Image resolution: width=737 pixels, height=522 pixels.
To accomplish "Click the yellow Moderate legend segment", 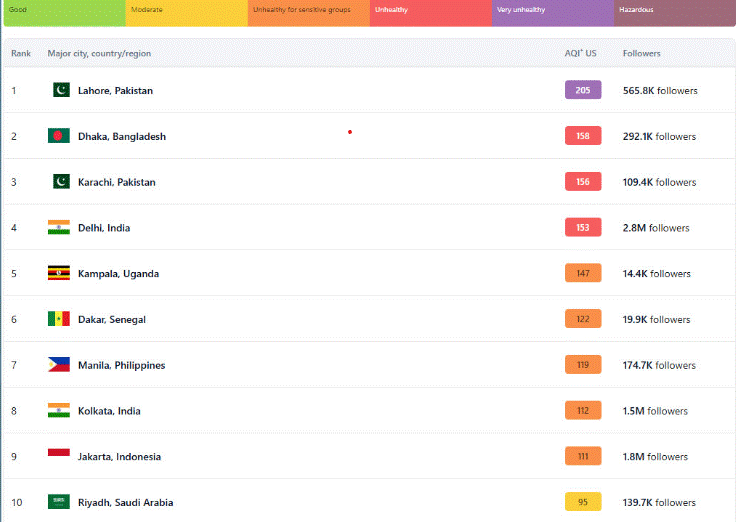I will (187, 12).
